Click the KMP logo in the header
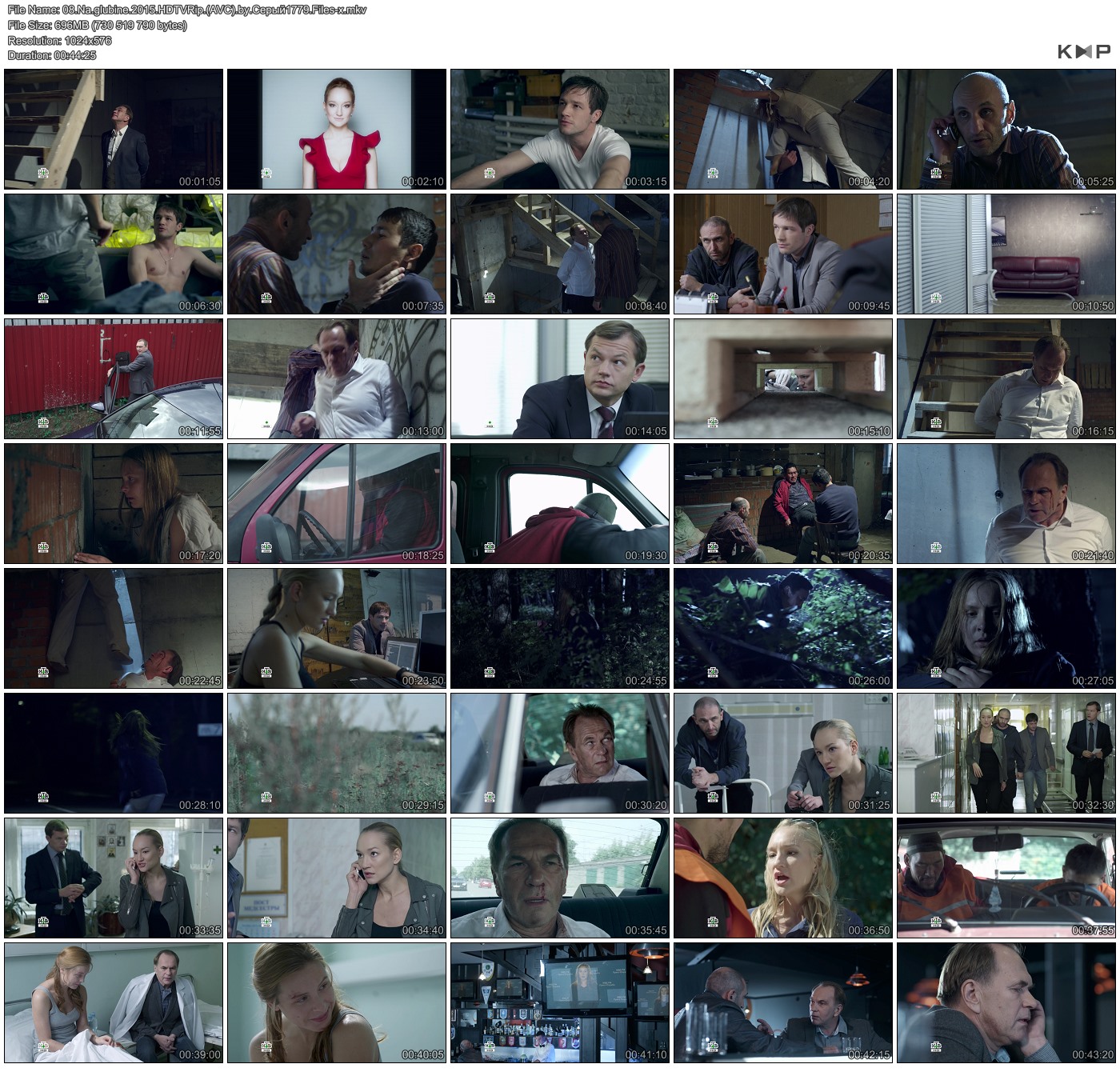The height and width of the screenshot is (1072, 1120). (x=1083, y=51)
